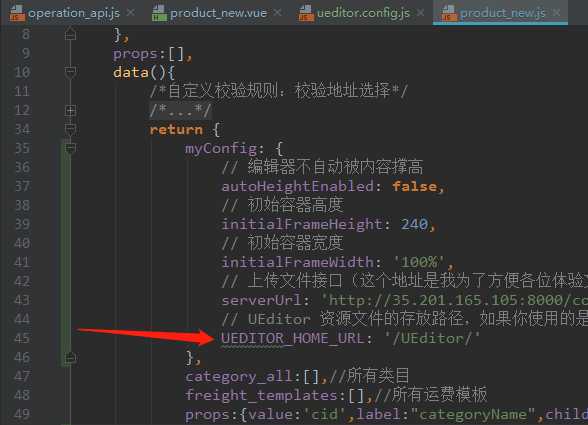This screenshot has width=588, height=425.
Task: Click the JS file icon on ueditor.config.js tab
Action: [306, 13]
